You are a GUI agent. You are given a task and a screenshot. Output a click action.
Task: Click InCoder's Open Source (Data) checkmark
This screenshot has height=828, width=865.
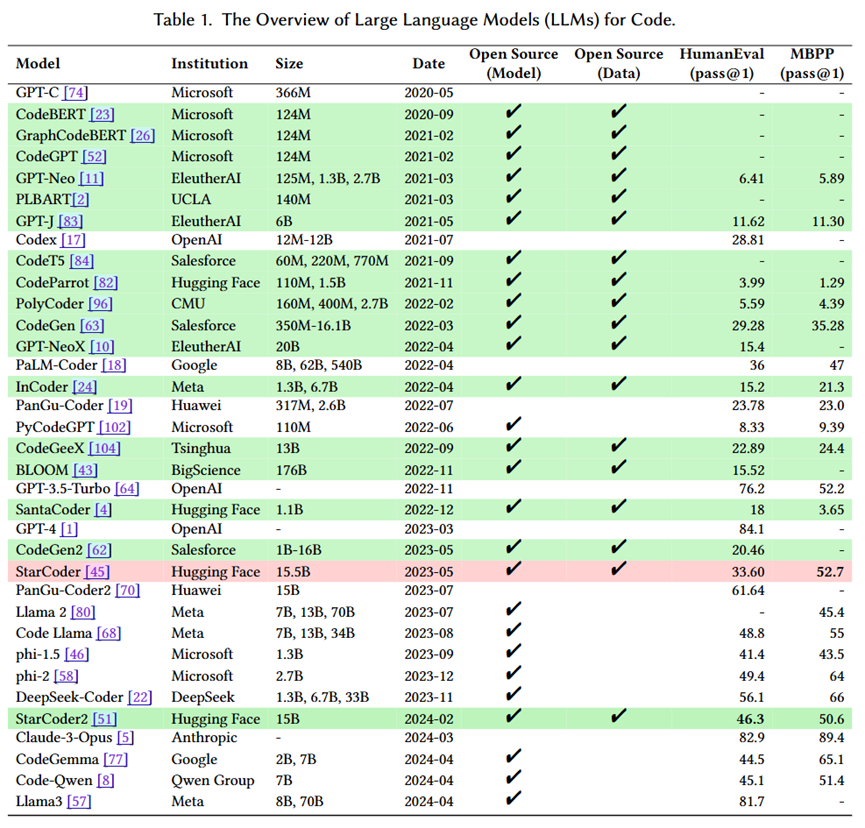(619, 384)
